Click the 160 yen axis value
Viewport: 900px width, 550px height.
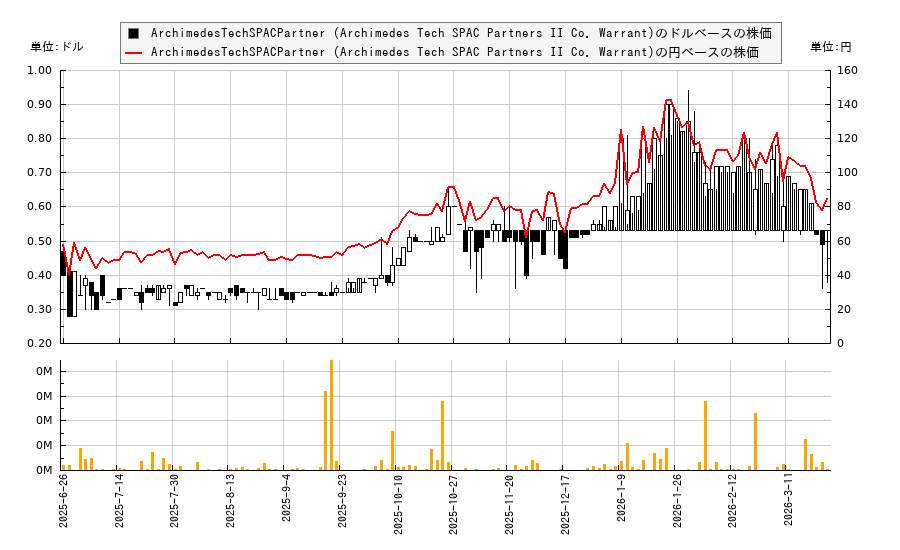click(848, 70)
